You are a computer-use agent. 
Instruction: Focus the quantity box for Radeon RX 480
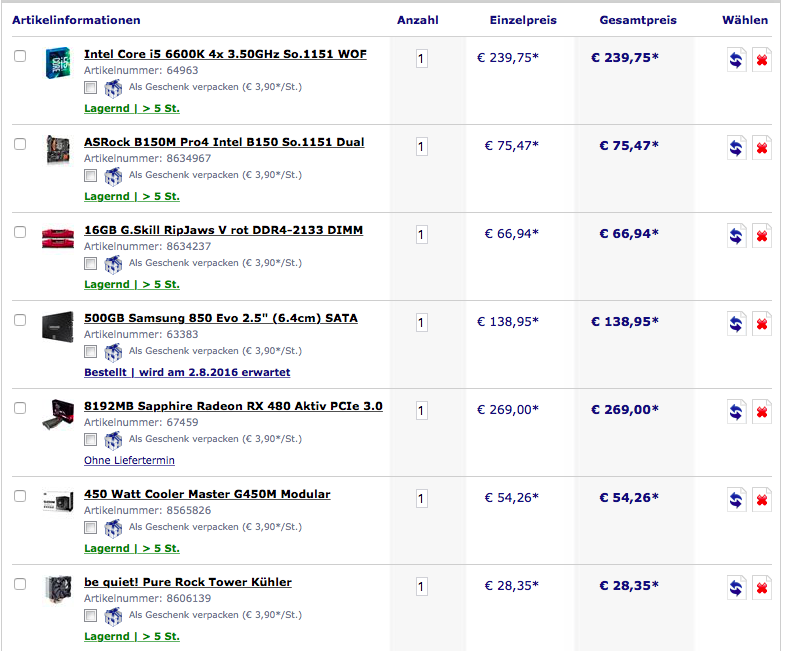pyautogui.click(x=421, y=411)
